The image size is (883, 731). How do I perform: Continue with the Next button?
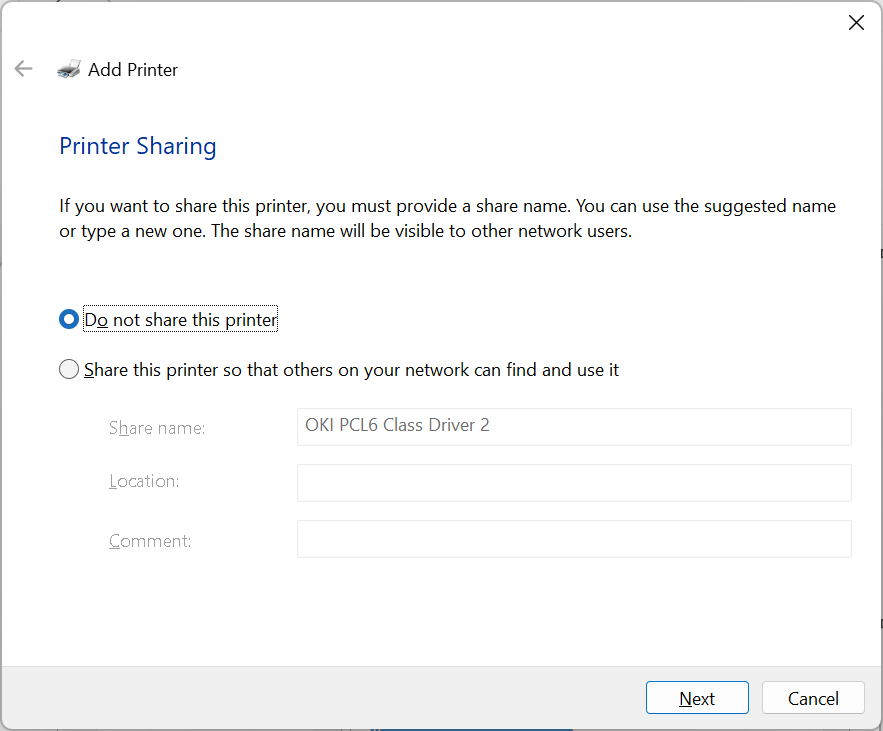[x=697, y=698]
